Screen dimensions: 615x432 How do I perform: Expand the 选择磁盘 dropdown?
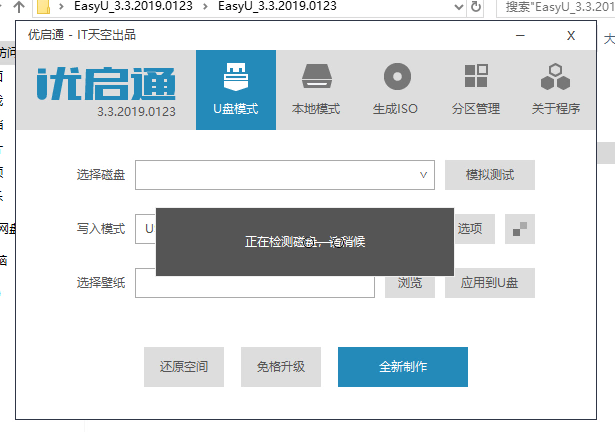point(285,175)
